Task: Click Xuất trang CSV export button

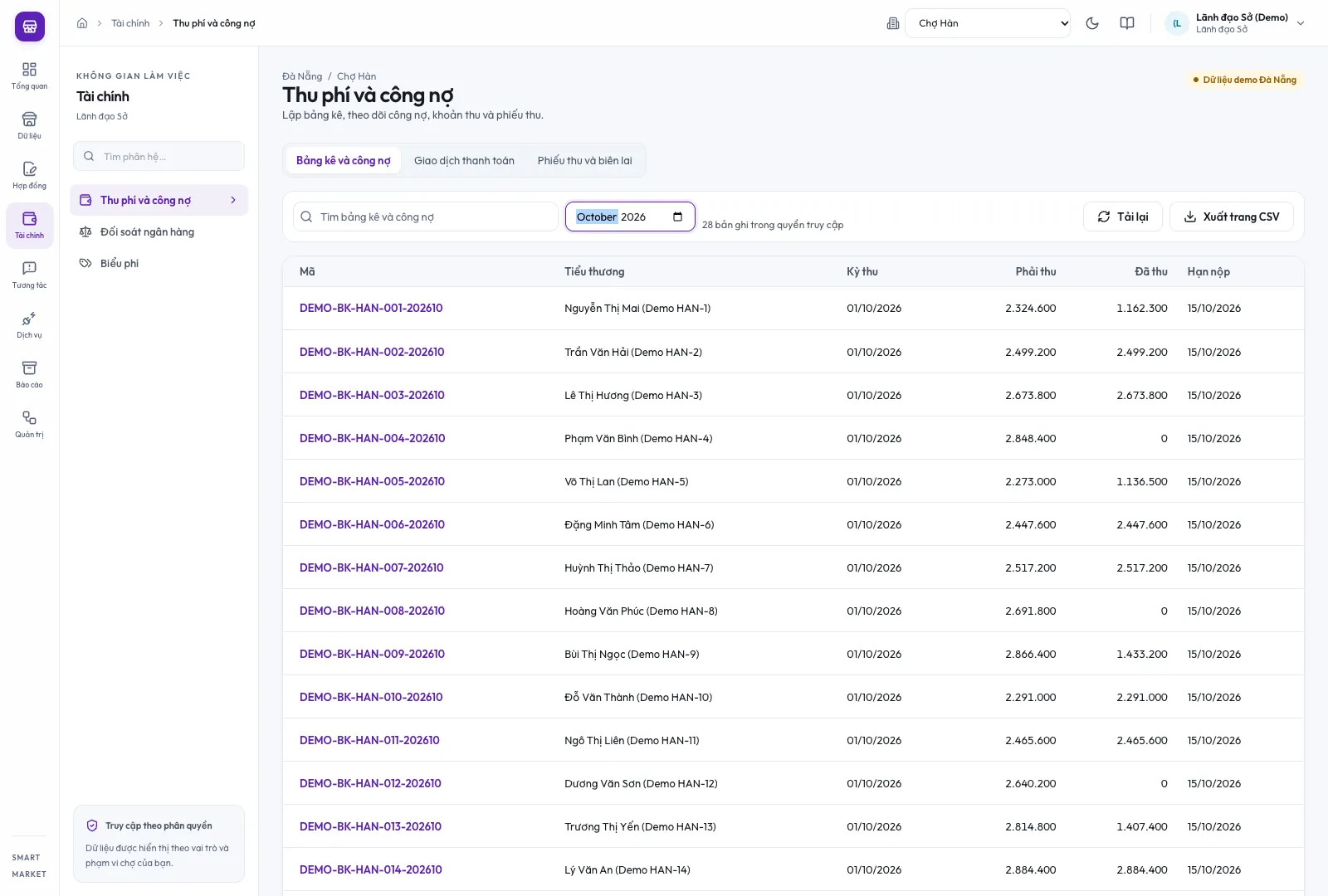Action: click(x=1232, y=217)
